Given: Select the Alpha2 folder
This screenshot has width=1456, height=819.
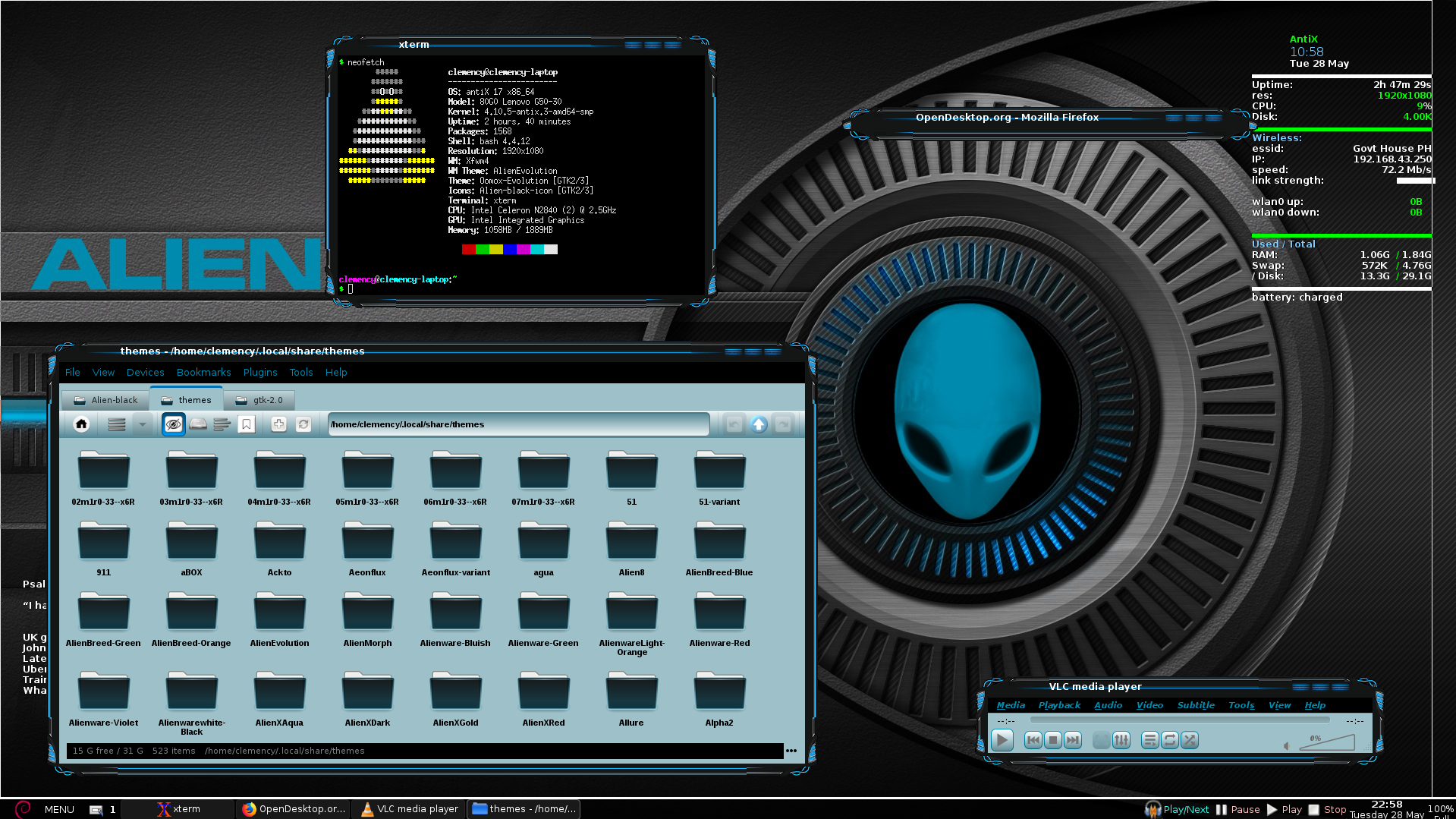Looking at the screenshot, I should pos(719,699).
